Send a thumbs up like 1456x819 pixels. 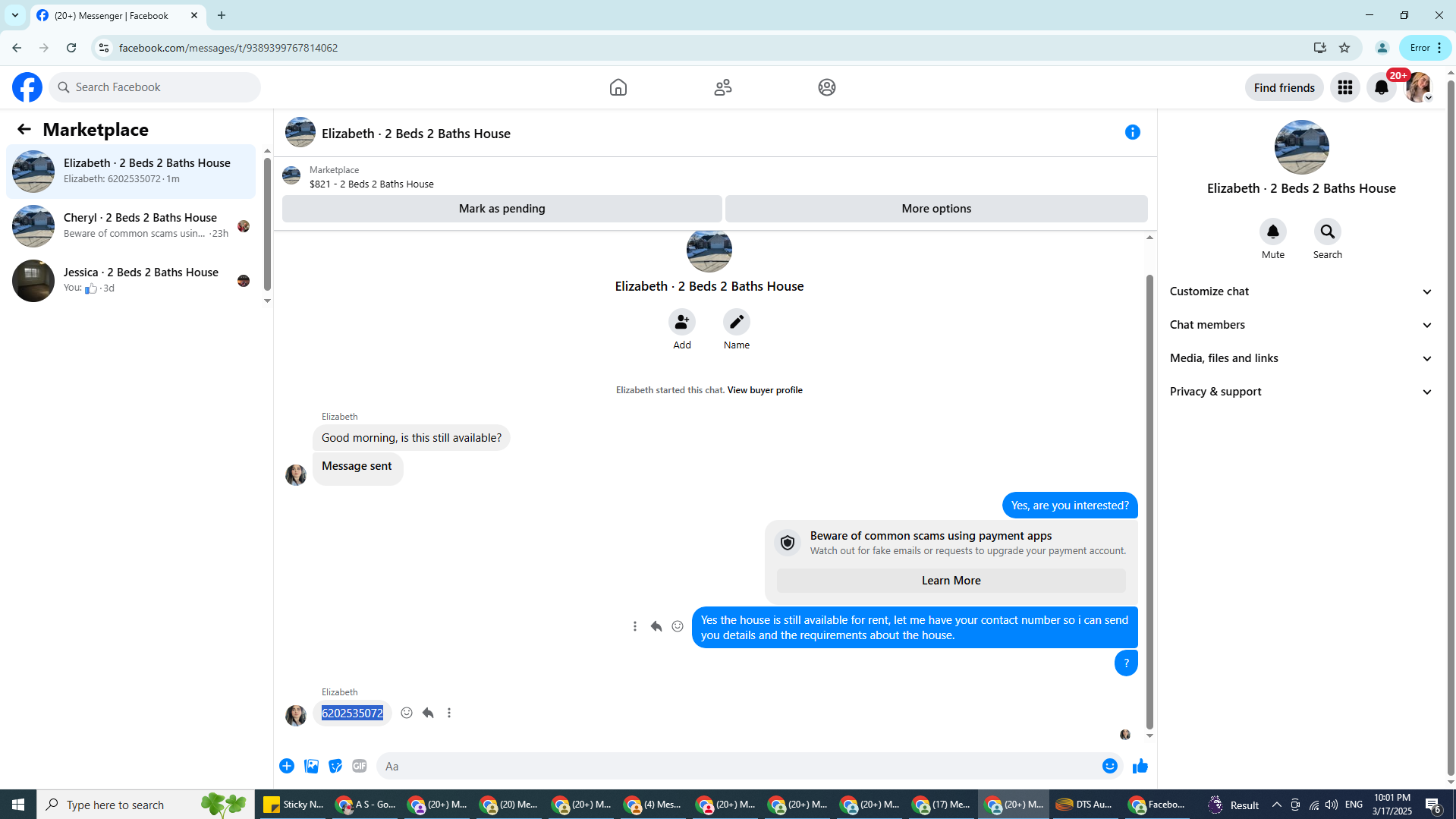(x=1140, y=767)
